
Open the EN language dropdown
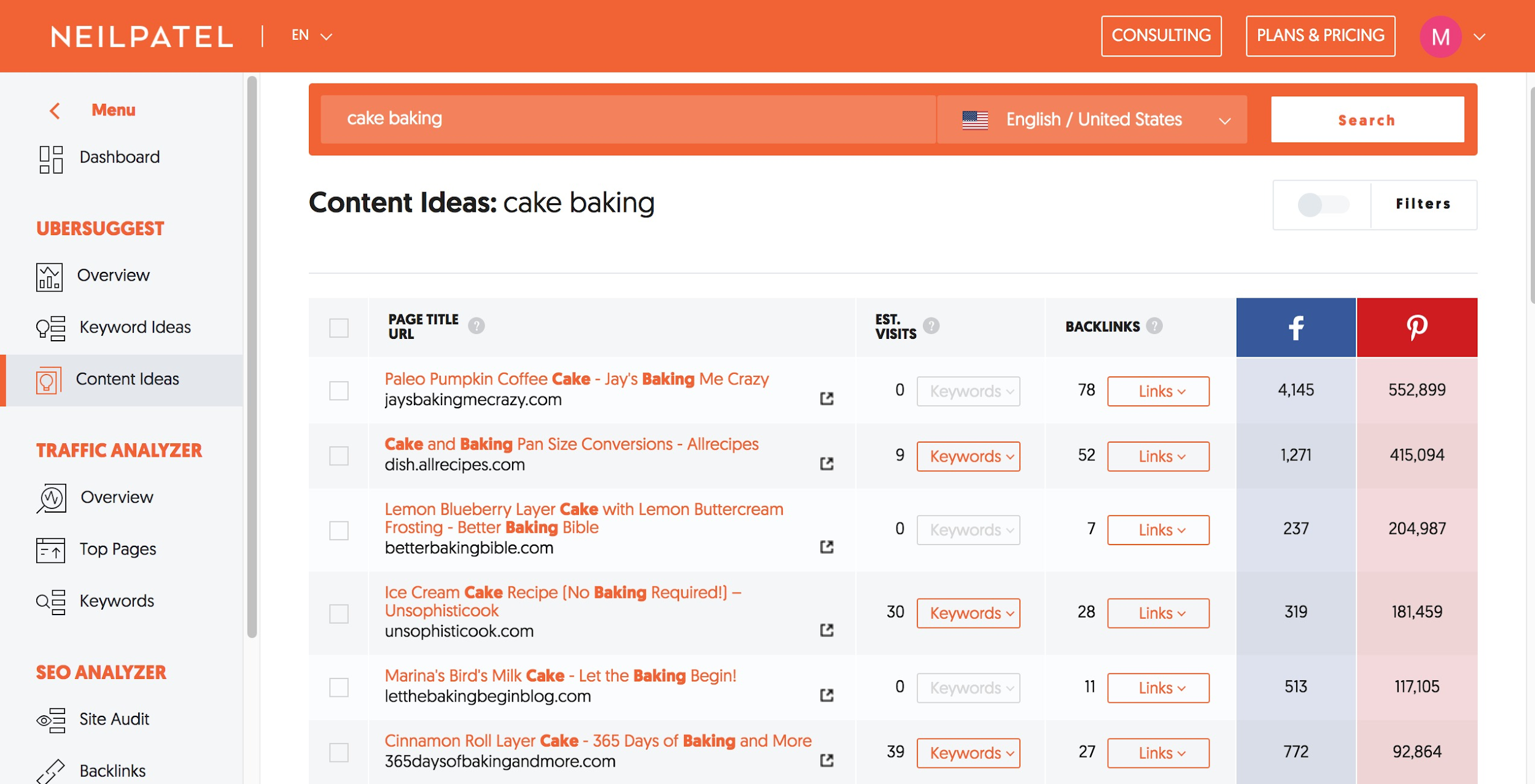[x=312, y=36]
